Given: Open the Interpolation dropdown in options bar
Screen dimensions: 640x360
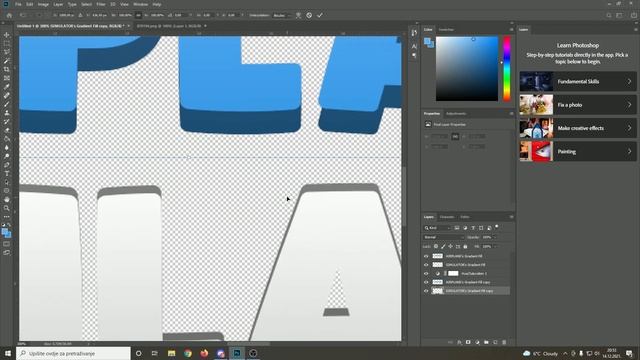Looking at the screenshot, I should [x=282, y=15].
